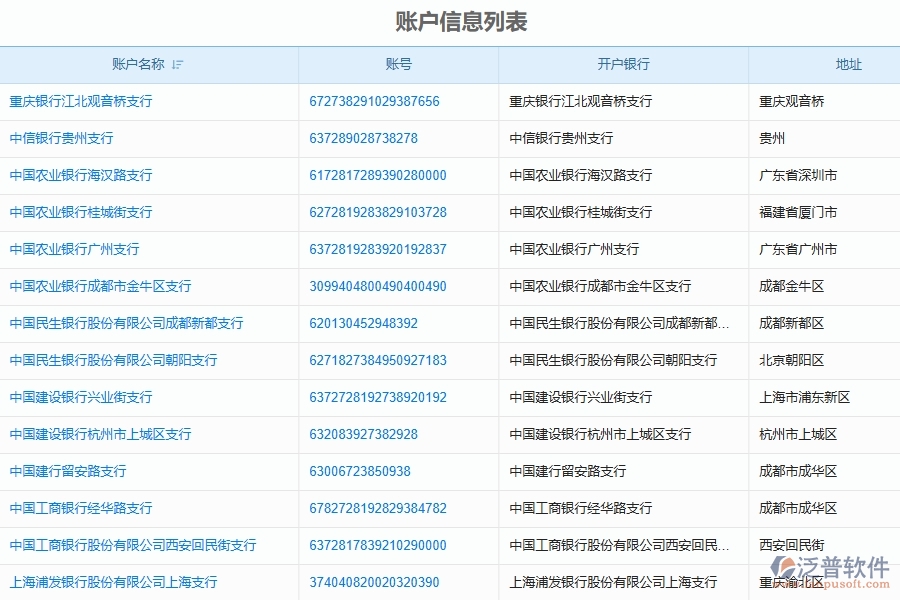
Task: Open 中国农业银行桂城街支行 account link
Action: pyautogui.click(x=80, y=212)
